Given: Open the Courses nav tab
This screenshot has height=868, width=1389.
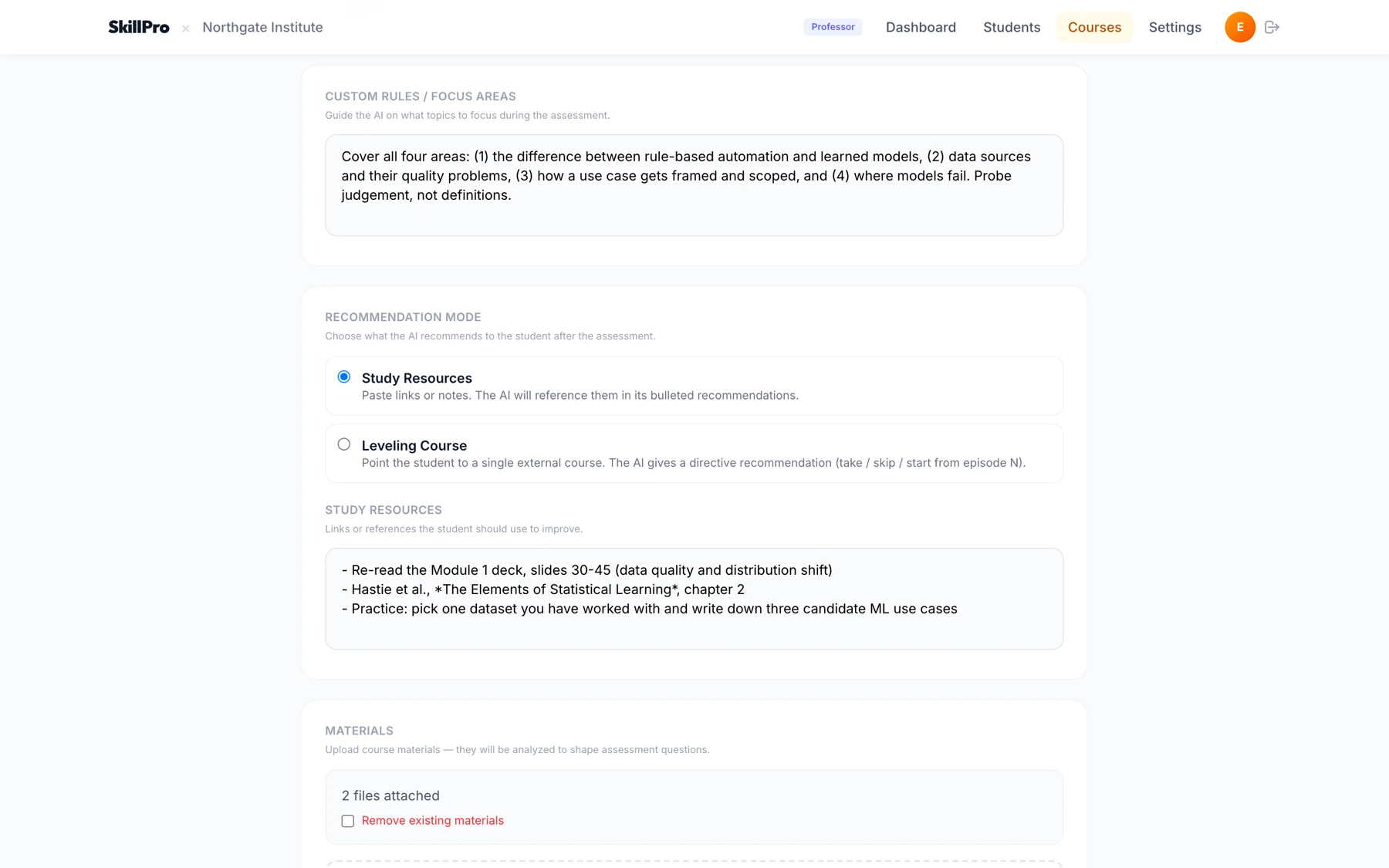Looking at the screenshot, I should click(x=1094, y=27).
